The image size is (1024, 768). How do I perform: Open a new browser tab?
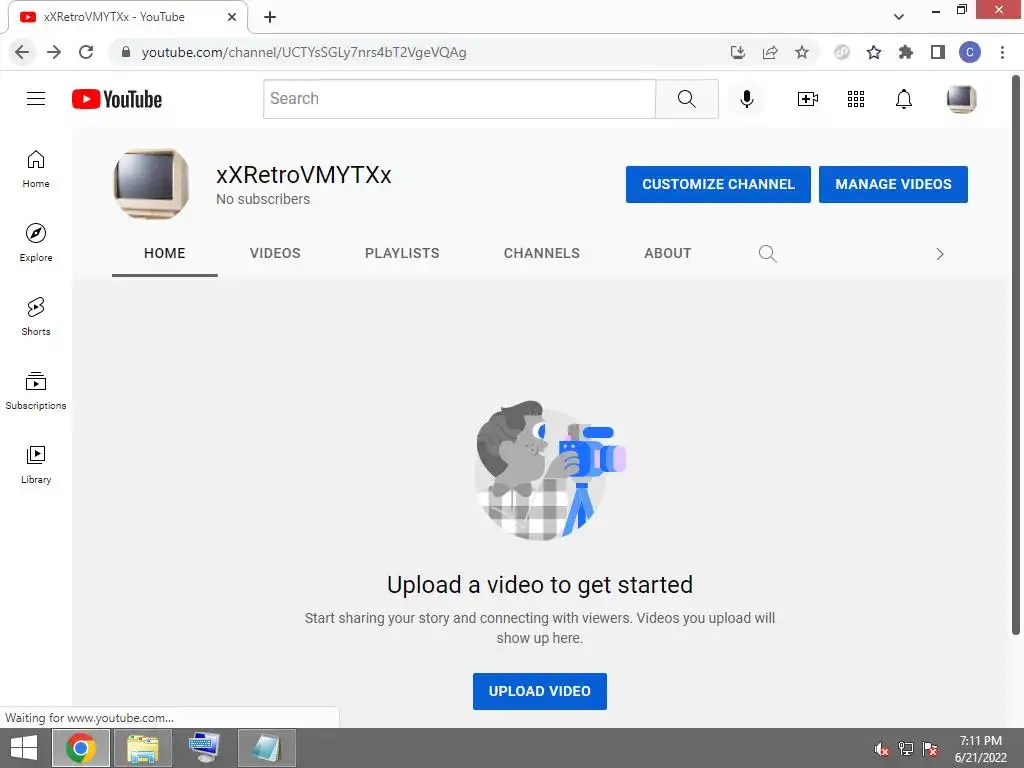(270, 17)
